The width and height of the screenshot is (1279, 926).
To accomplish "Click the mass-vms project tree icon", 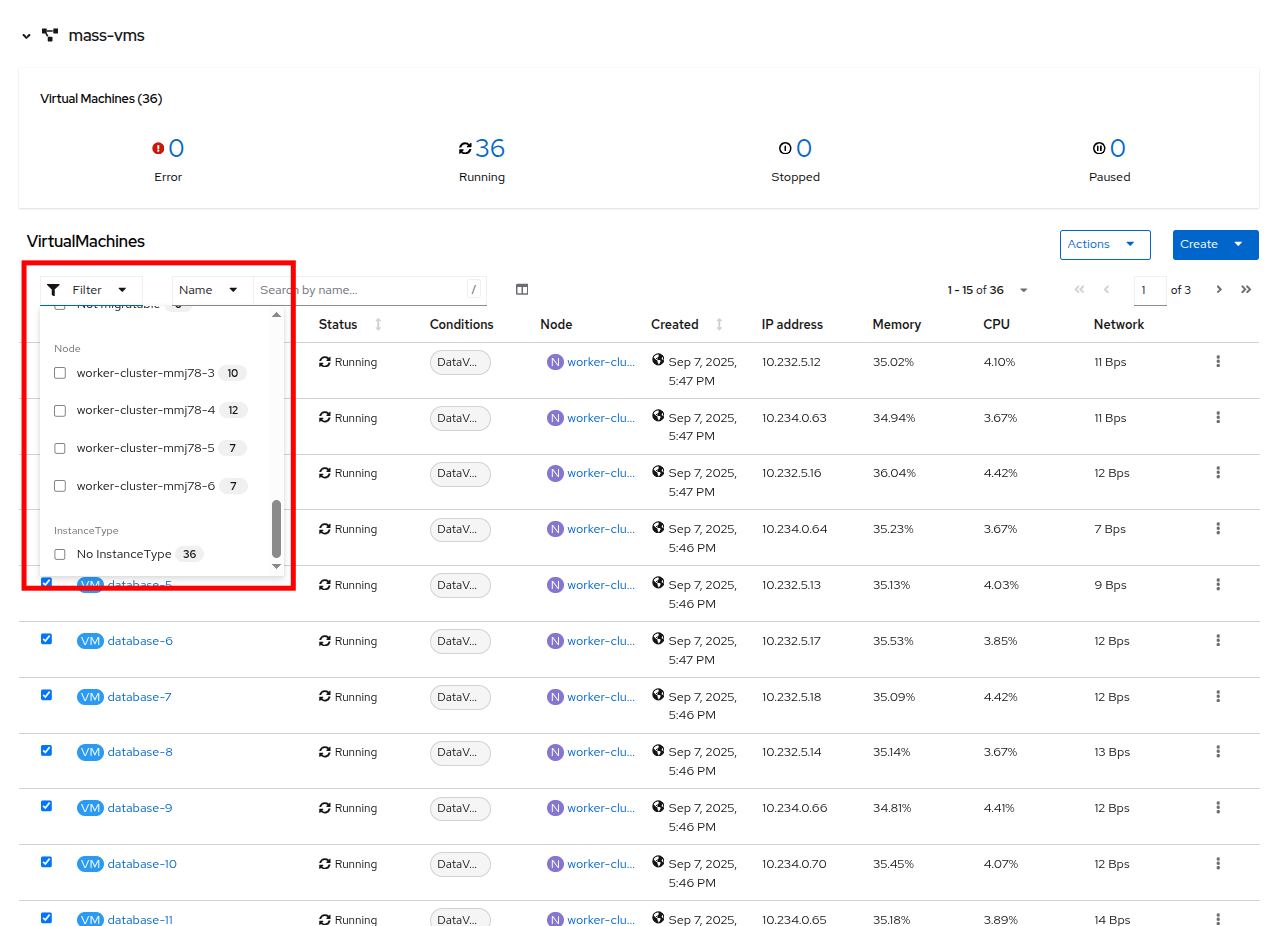I will [x=50, y=36].
